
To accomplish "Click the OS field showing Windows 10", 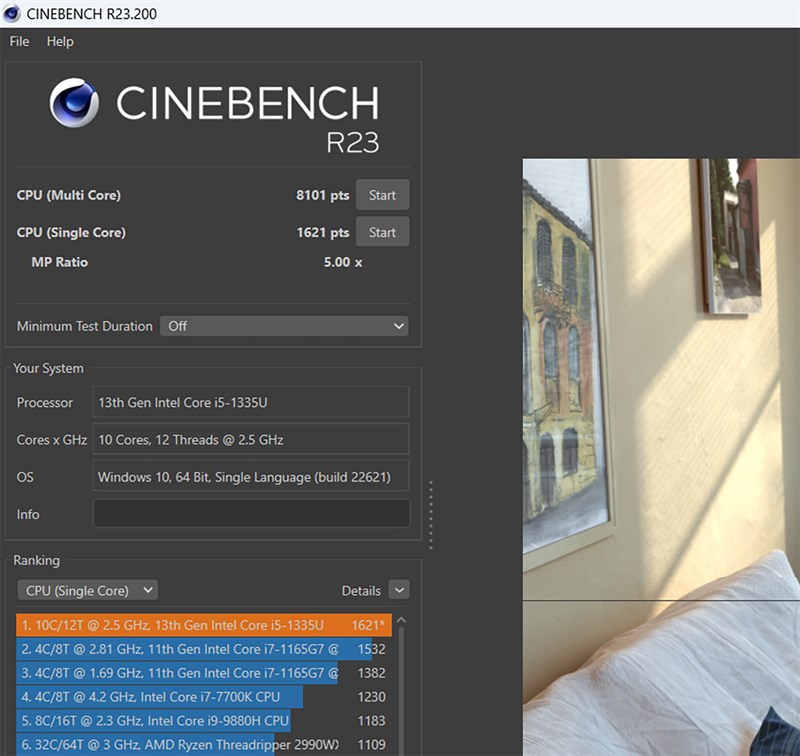I will tap(251, 476).
